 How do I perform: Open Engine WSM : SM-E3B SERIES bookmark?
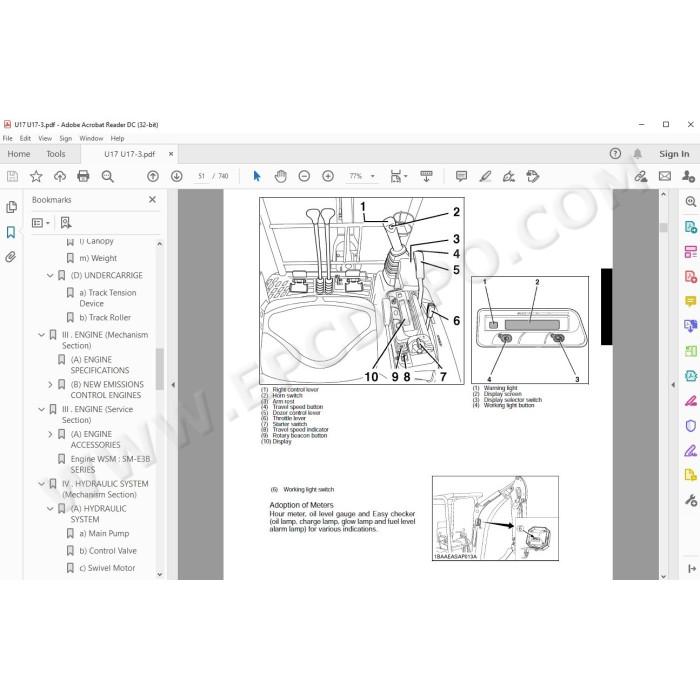110,464
